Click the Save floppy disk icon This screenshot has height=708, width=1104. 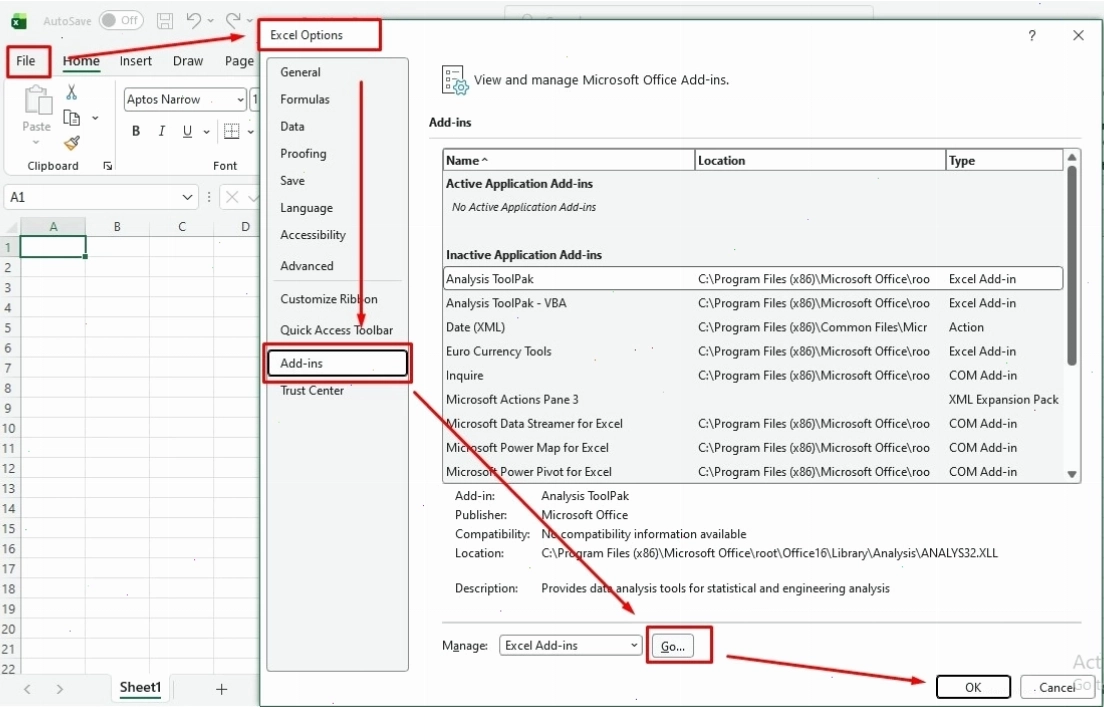(x=164, y=20)
